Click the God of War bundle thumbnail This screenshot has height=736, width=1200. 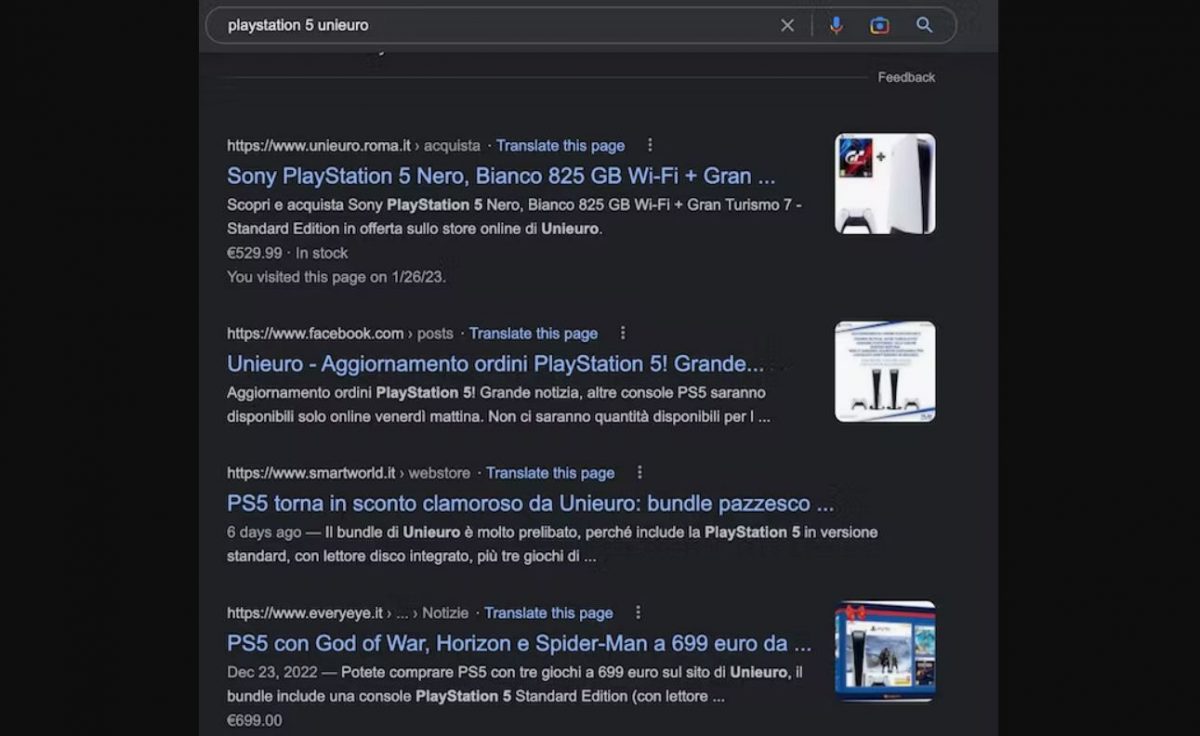click(x=885, y=650)
